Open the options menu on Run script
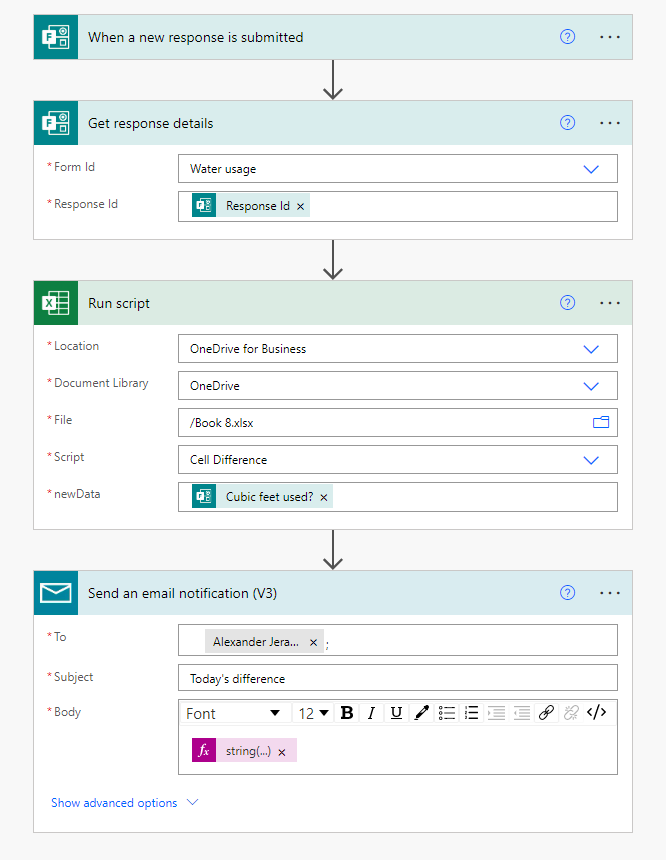Image resolution: width=666 pixels, height=860 pixels. pos(610,302)
